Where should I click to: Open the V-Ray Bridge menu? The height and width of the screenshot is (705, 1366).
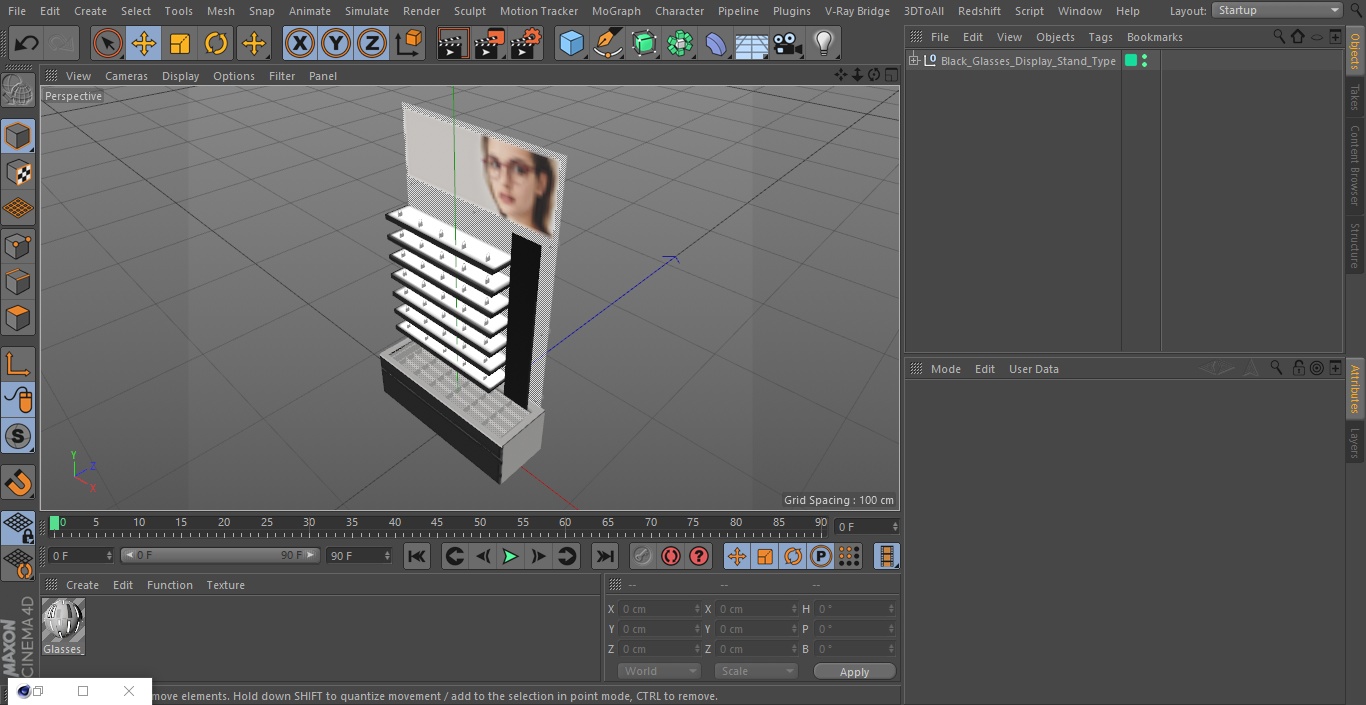click(x=857, y=11)
